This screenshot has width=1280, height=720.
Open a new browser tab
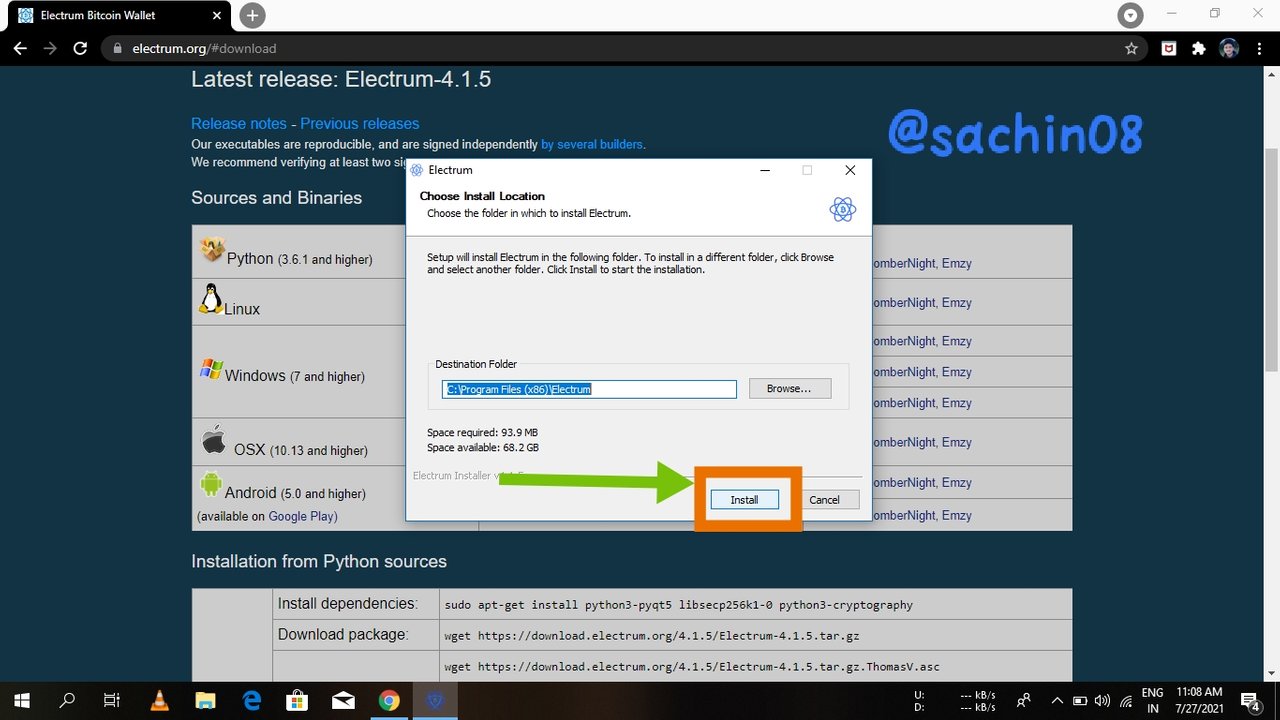pos(252,15)
